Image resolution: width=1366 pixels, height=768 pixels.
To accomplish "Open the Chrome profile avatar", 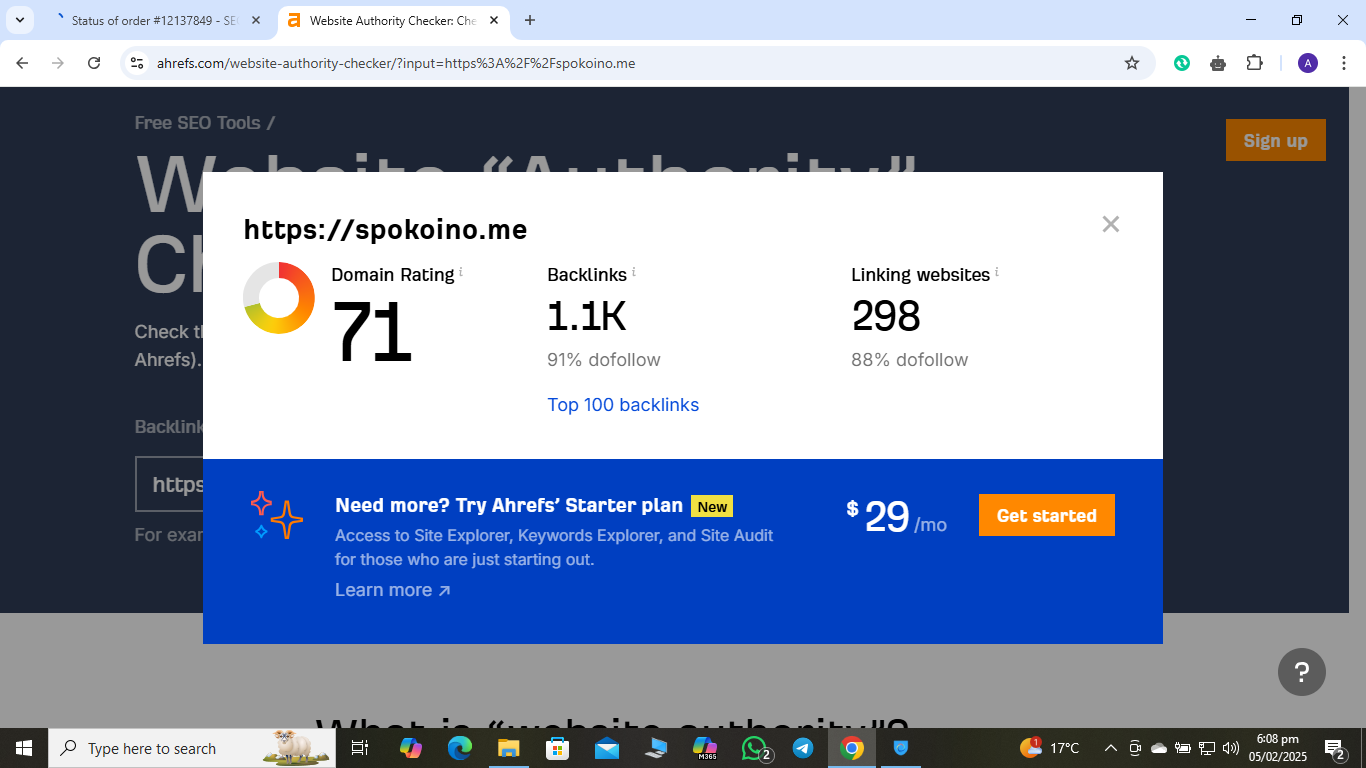I will tap(1307, 62).
